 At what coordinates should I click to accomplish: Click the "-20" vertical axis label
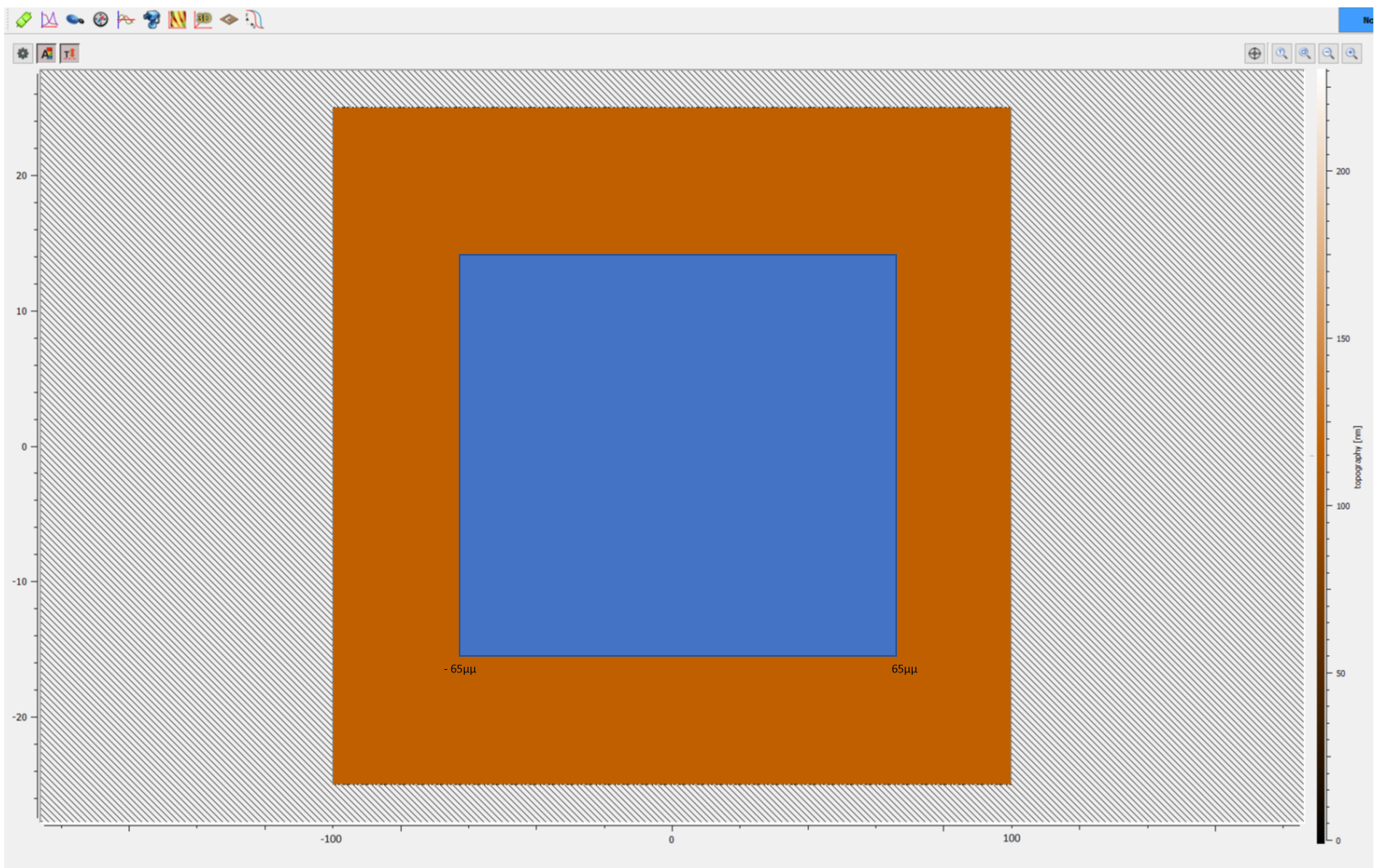20,717
